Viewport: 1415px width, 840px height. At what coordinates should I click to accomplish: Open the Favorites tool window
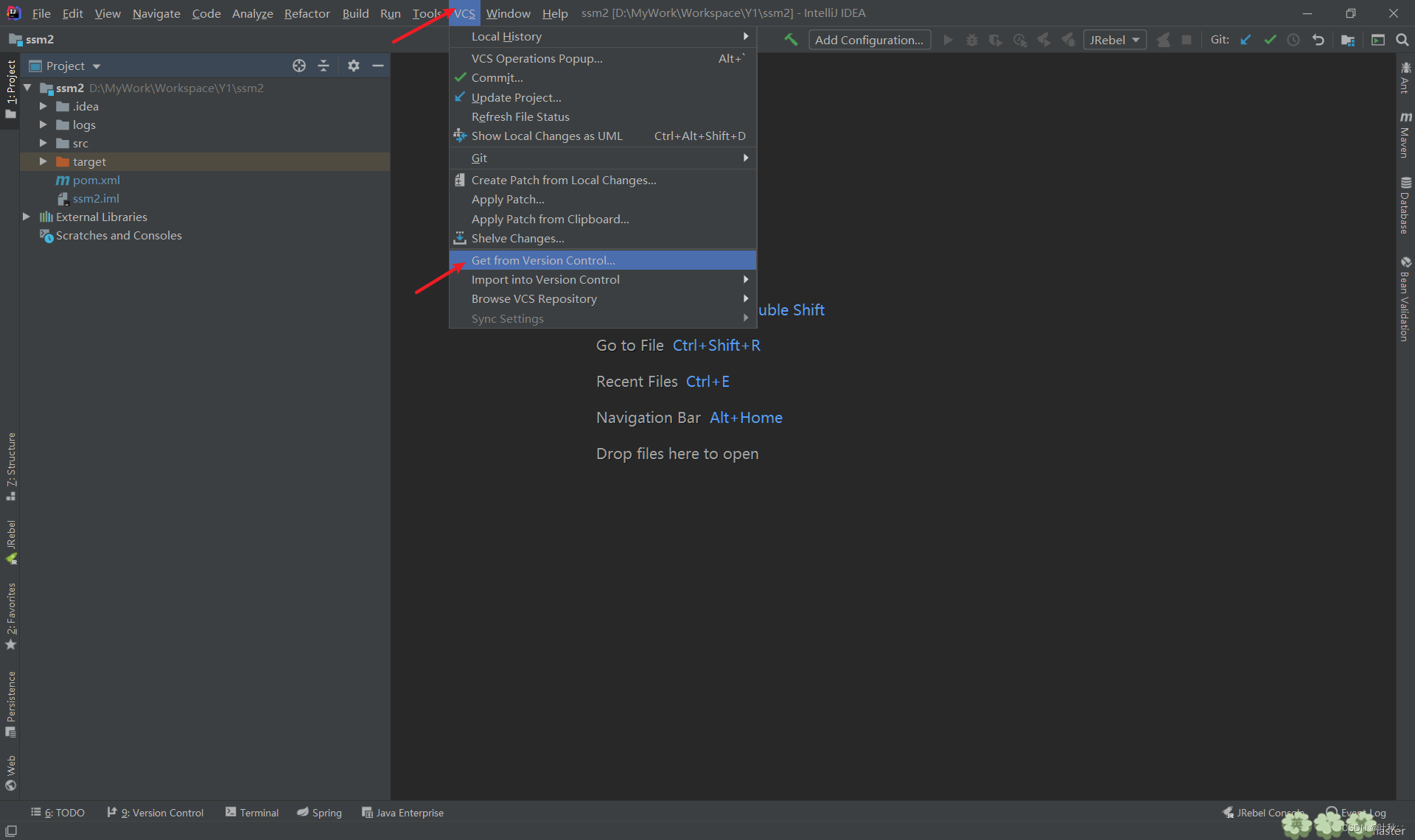10,616
